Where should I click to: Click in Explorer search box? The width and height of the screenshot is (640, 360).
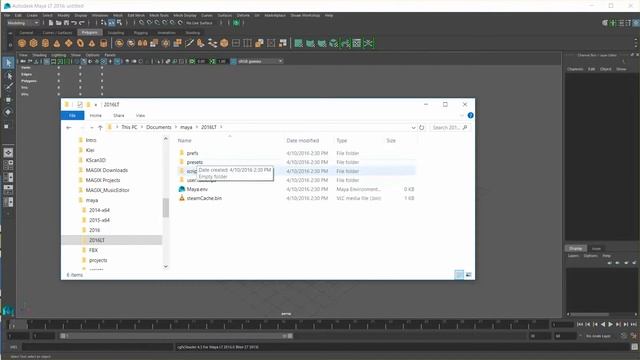pyautogui.click(x=449, y=127)
